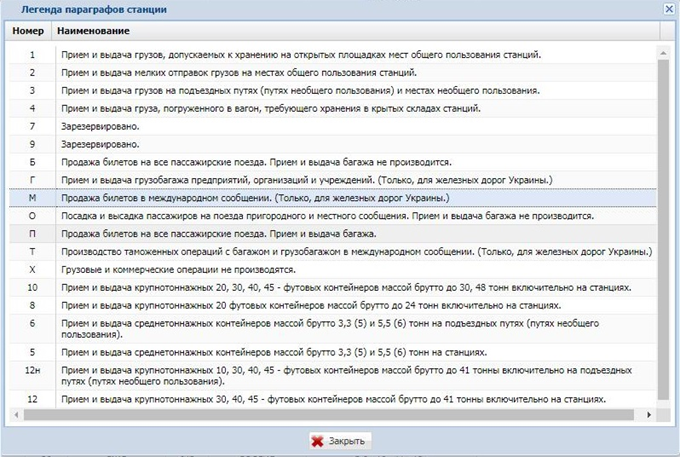Select row О 'Посадка и высадка пассажиров'

coord(333,216)
